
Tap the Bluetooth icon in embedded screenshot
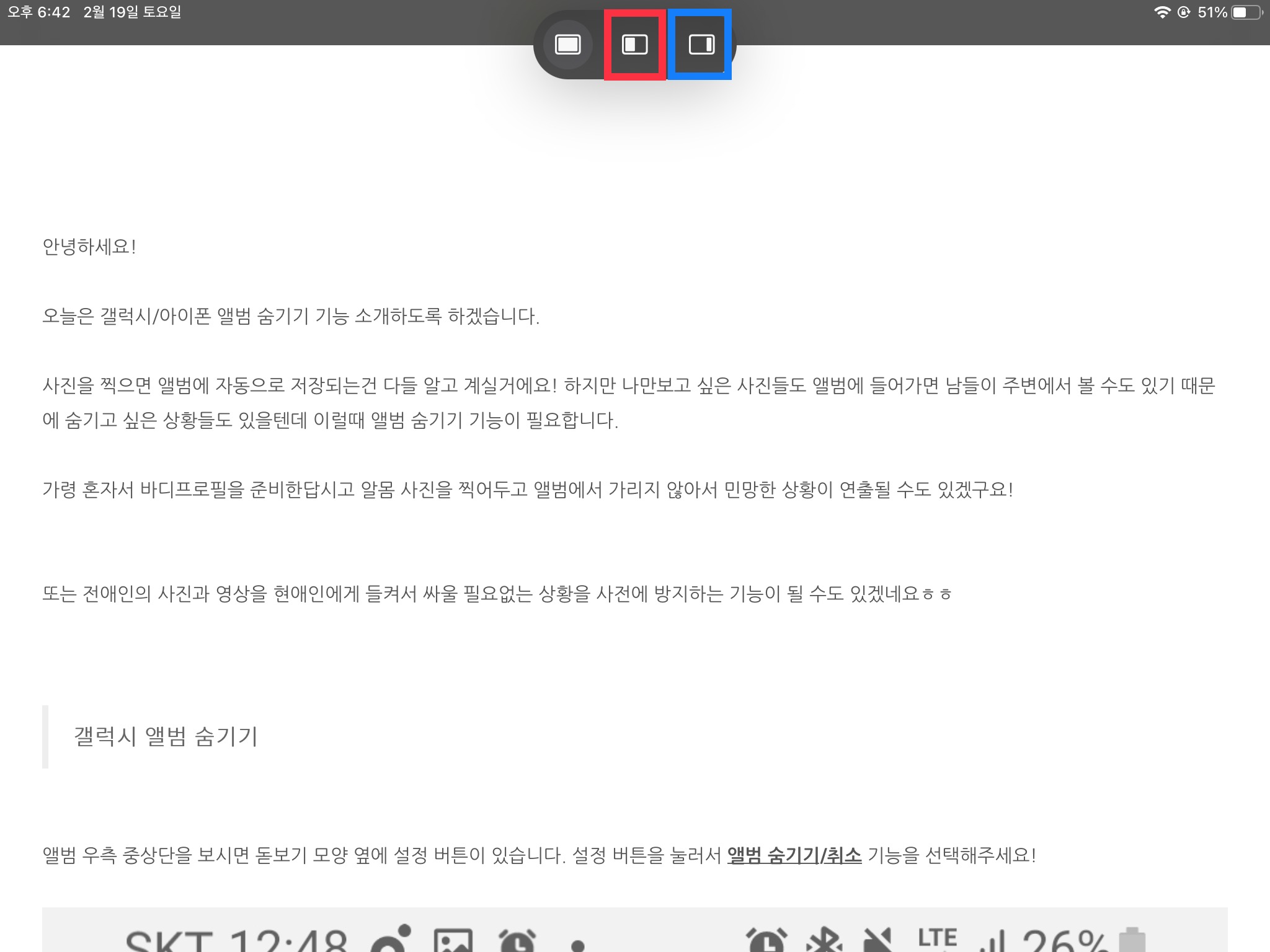tap(824, 941)
